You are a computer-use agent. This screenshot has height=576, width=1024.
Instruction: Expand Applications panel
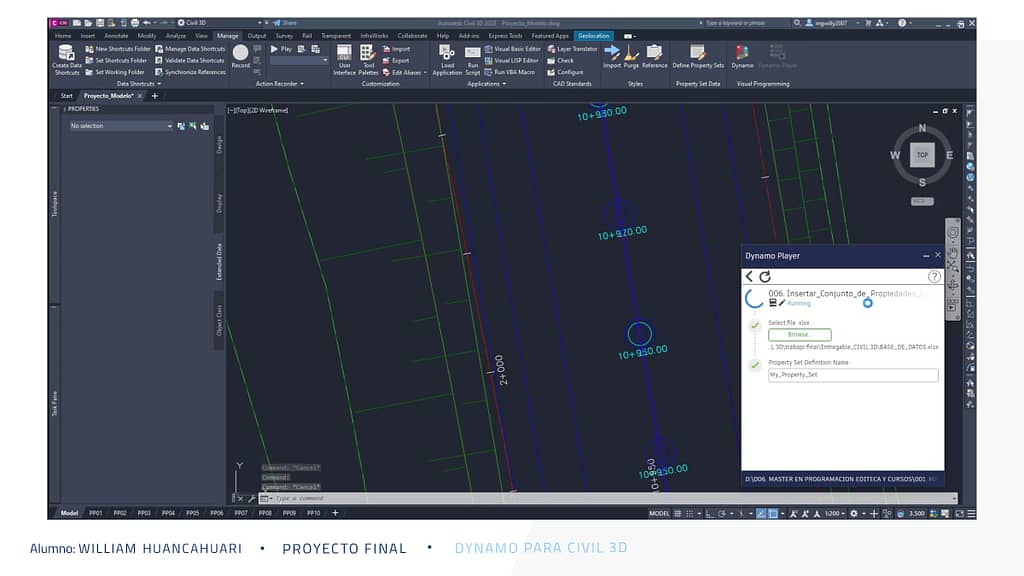[x=487, y=84]
